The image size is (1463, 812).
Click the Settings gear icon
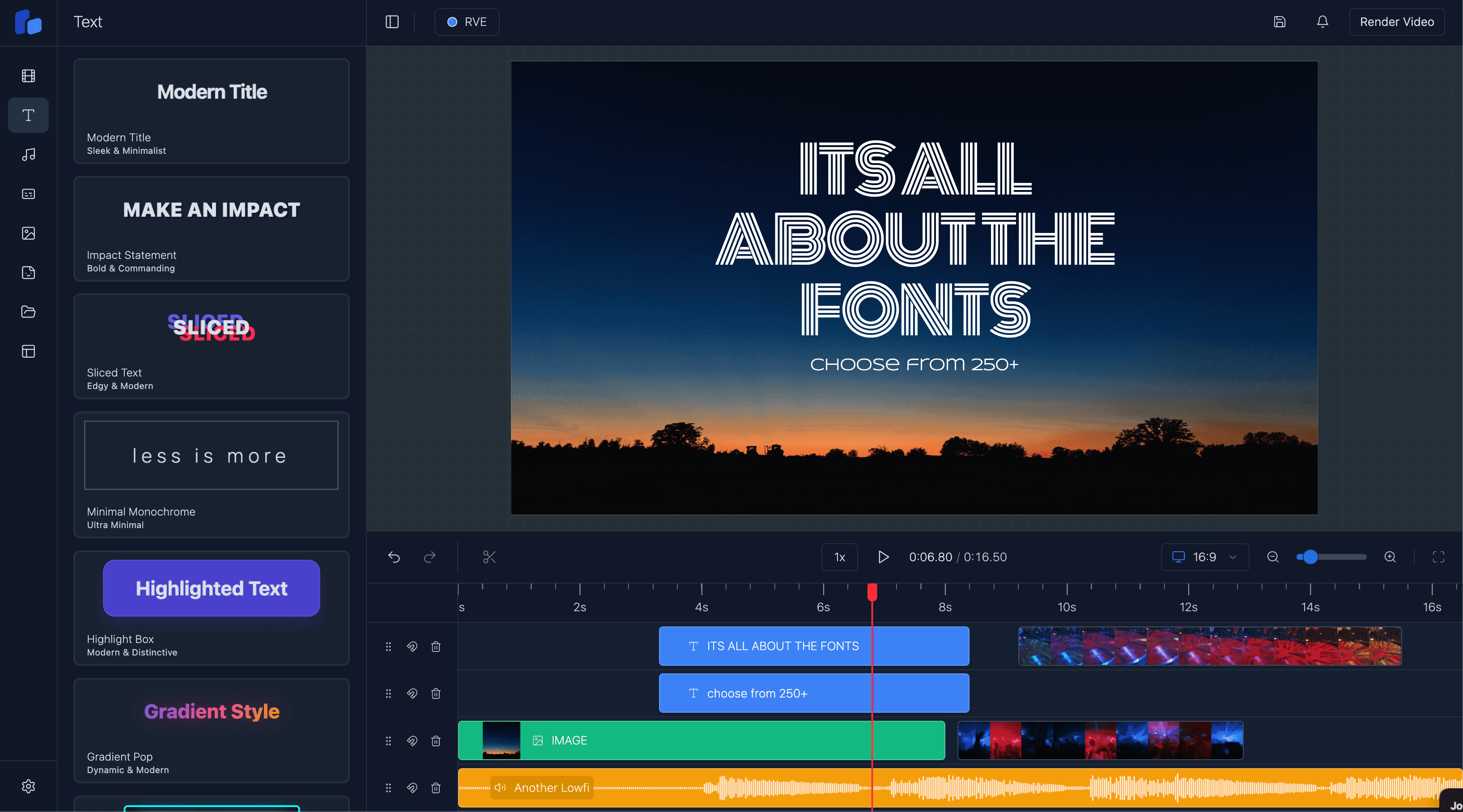28,786
